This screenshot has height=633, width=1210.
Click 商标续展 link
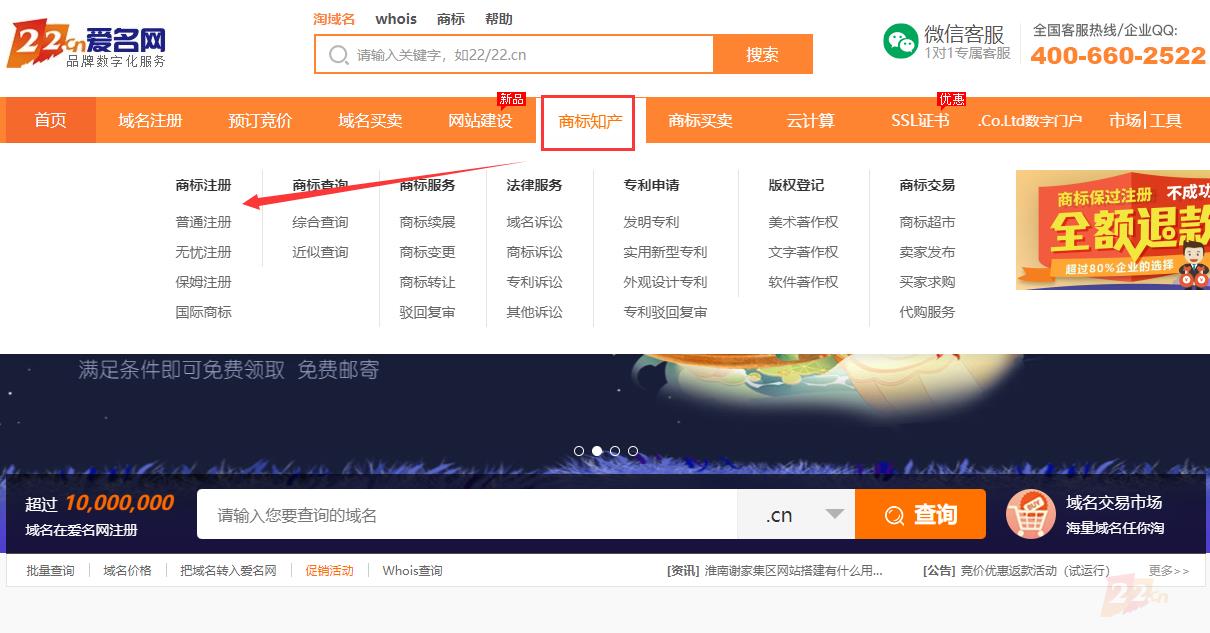(427, 222)
